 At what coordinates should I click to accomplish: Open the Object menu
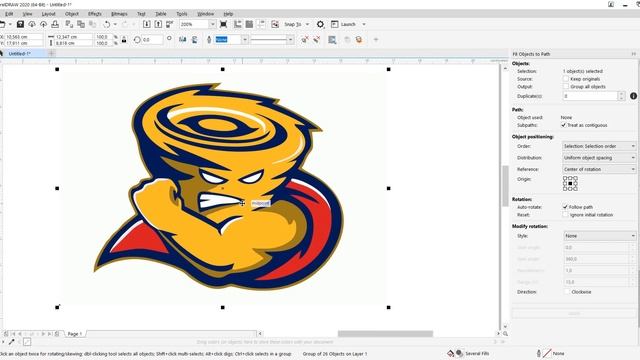click(x=72, y=14)
